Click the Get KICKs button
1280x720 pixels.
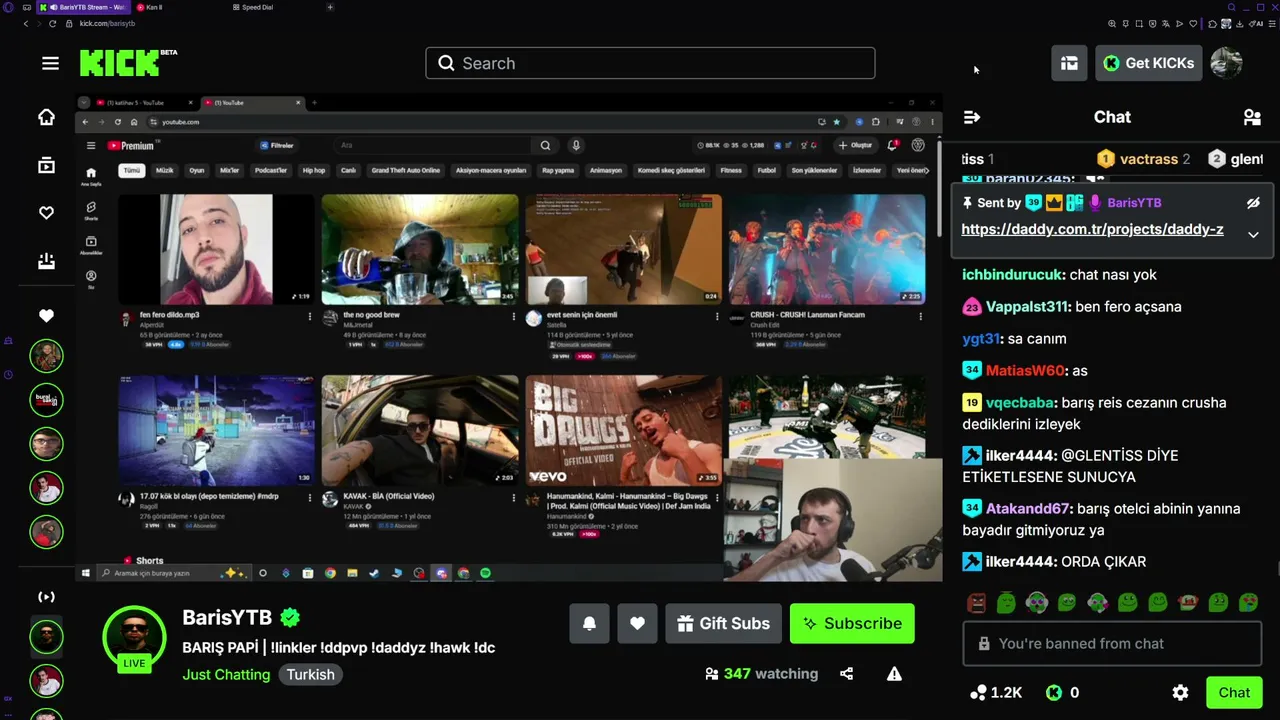[x=1148, y=63]
